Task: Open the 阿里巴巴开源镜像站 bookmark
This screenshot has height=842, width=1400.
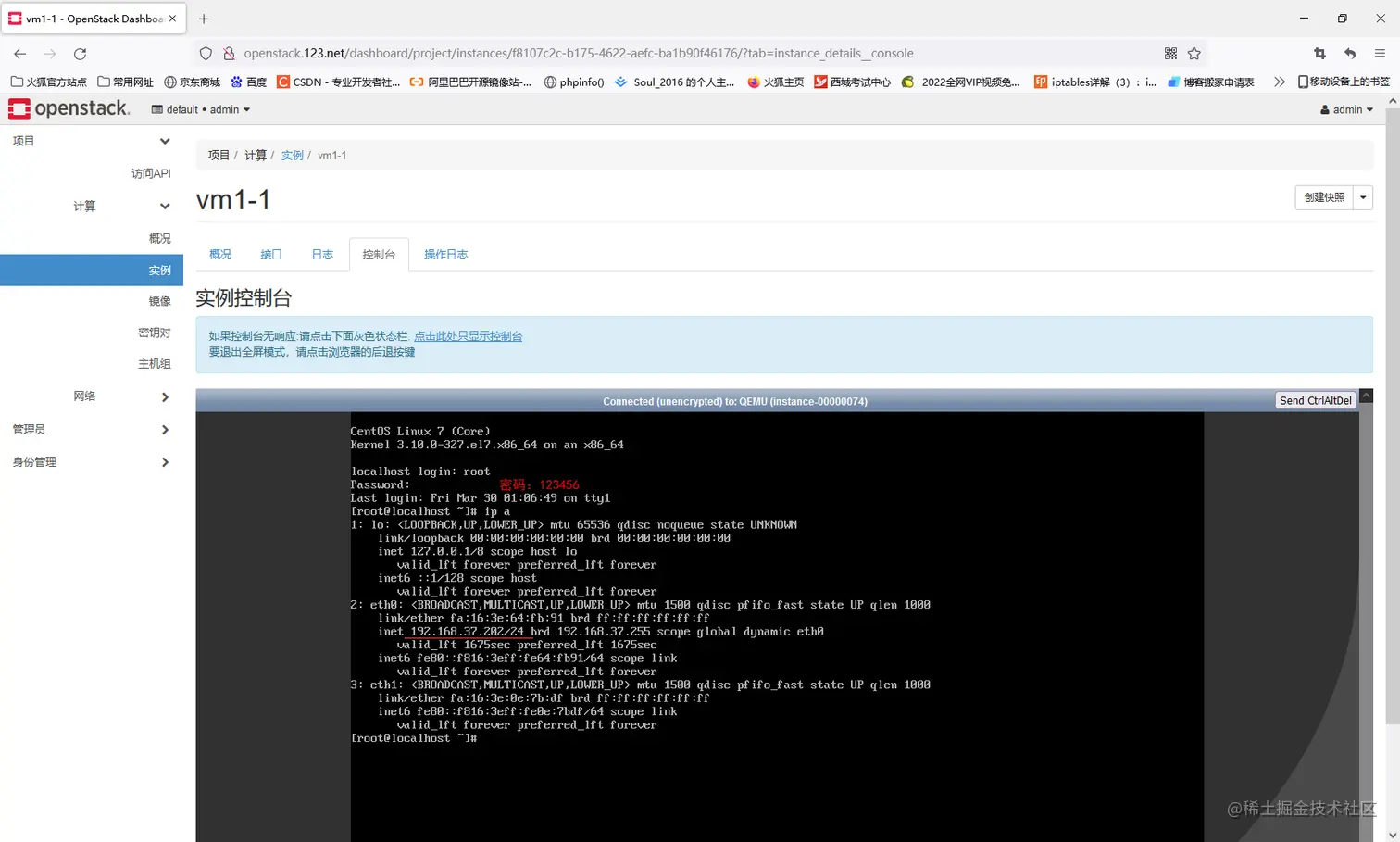Action: (470, 82)
